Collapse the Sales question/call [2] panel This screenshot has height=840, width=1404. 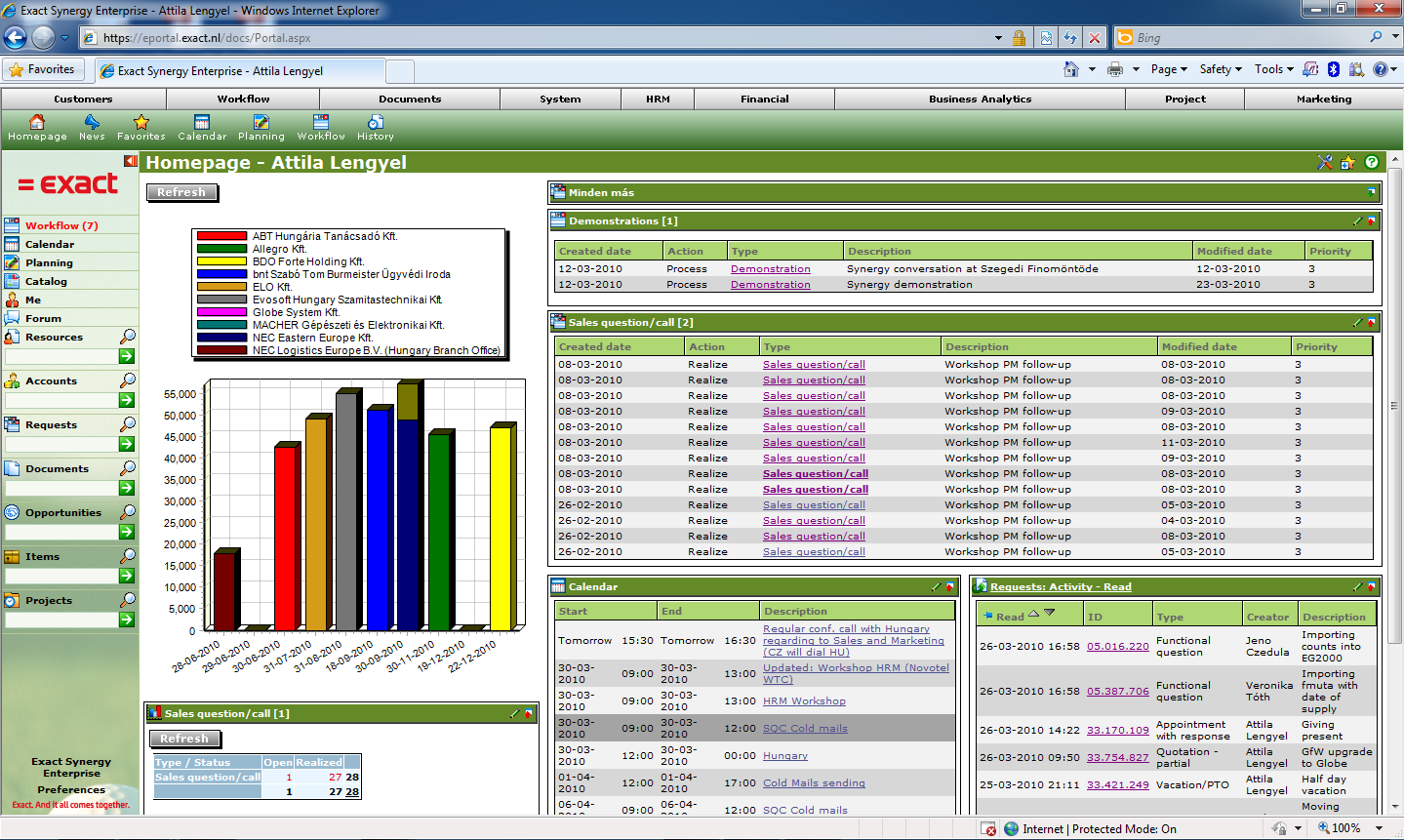(x=1371, y=323)
